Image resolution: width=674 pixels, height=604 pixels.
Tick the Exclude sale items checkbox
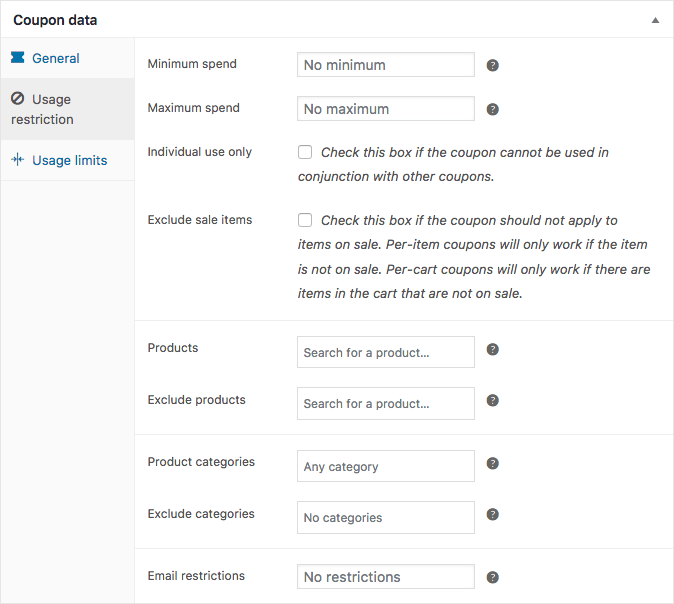pos(305,220)
